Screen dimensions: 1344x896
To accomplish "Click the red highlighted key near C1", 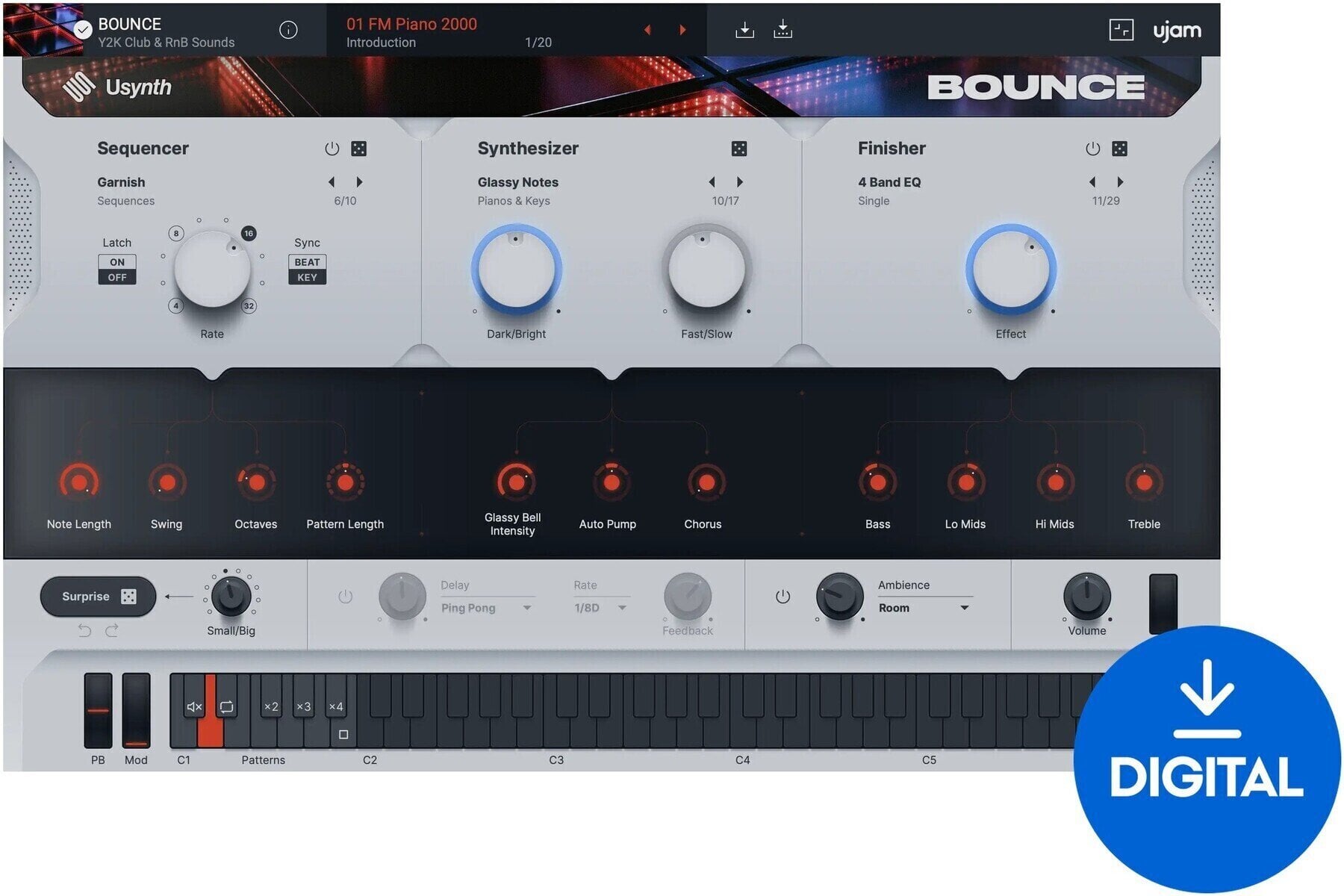I will click(x=210, y=728).
